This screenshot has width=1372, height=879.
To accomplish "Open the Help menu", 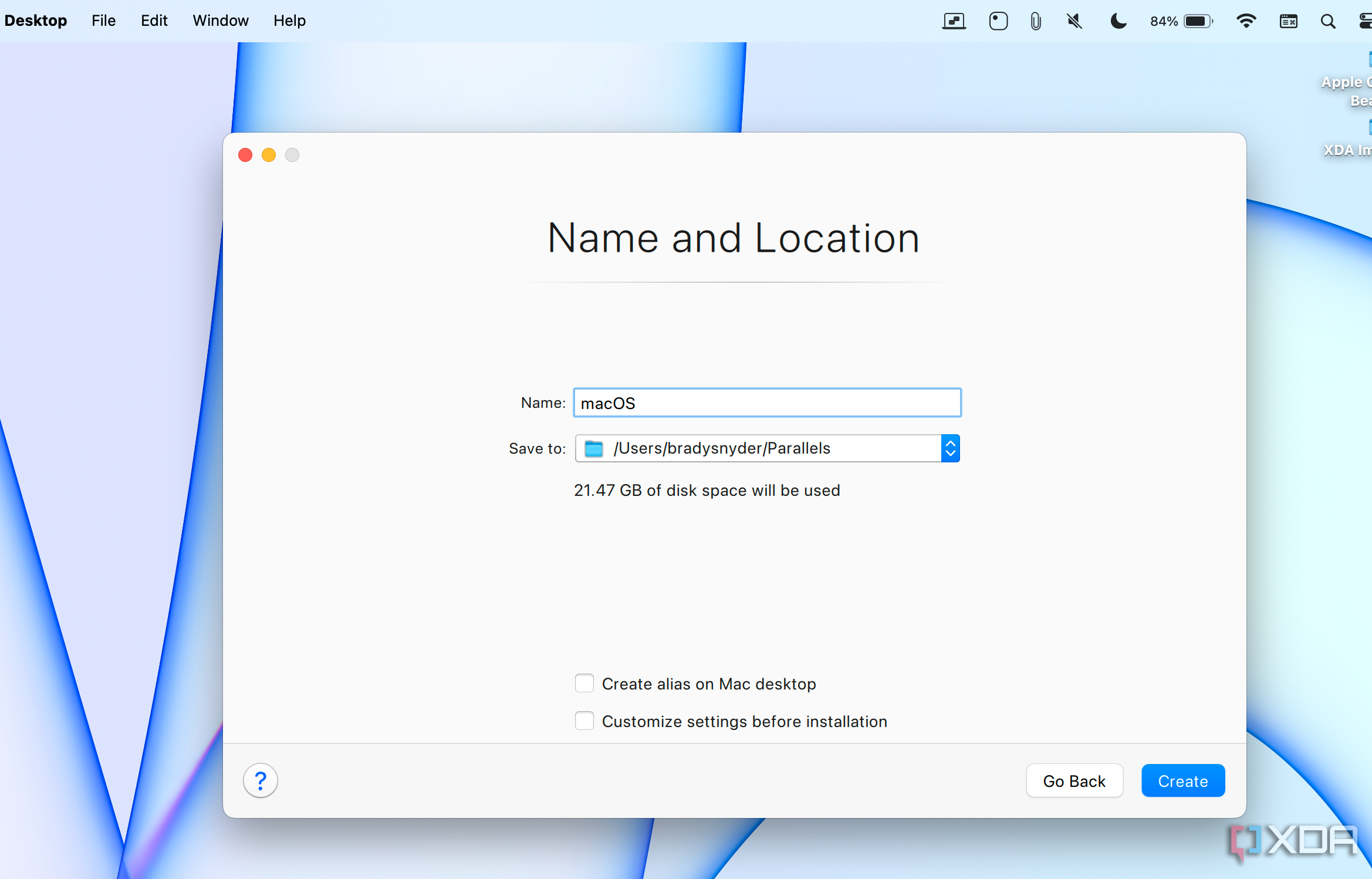I will pos(289,21).
